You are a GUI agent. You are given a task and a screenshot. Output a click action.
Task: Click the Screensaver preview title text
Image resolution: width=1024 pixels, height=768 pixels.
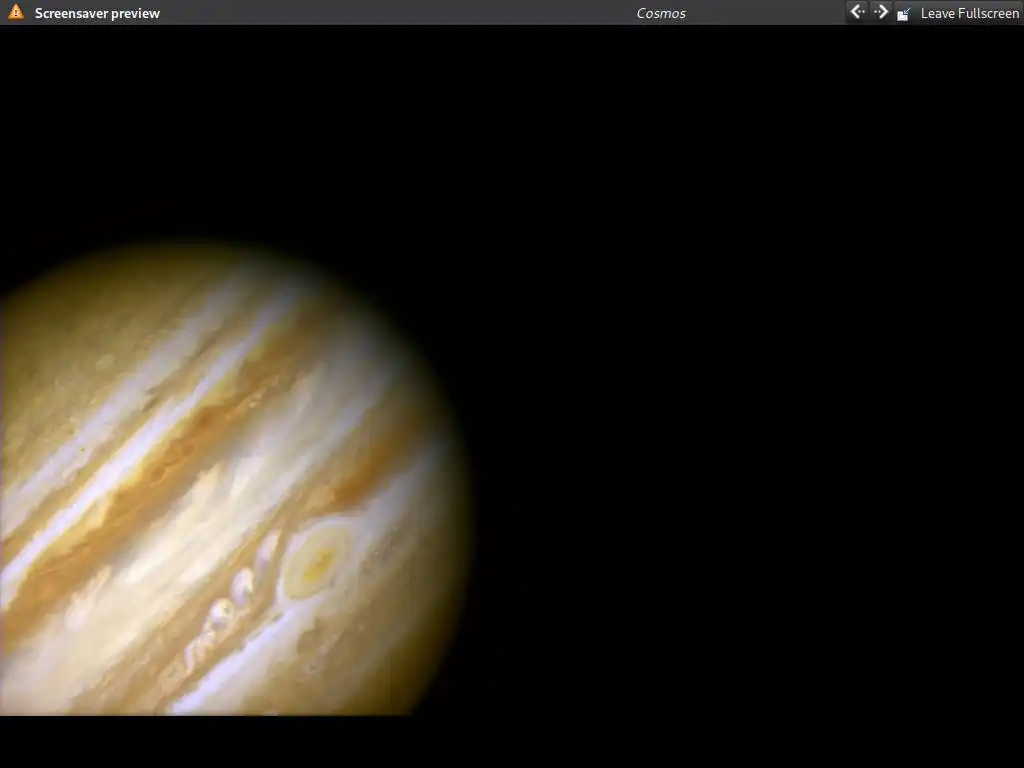pyautogui.click(x=97, y=13)
